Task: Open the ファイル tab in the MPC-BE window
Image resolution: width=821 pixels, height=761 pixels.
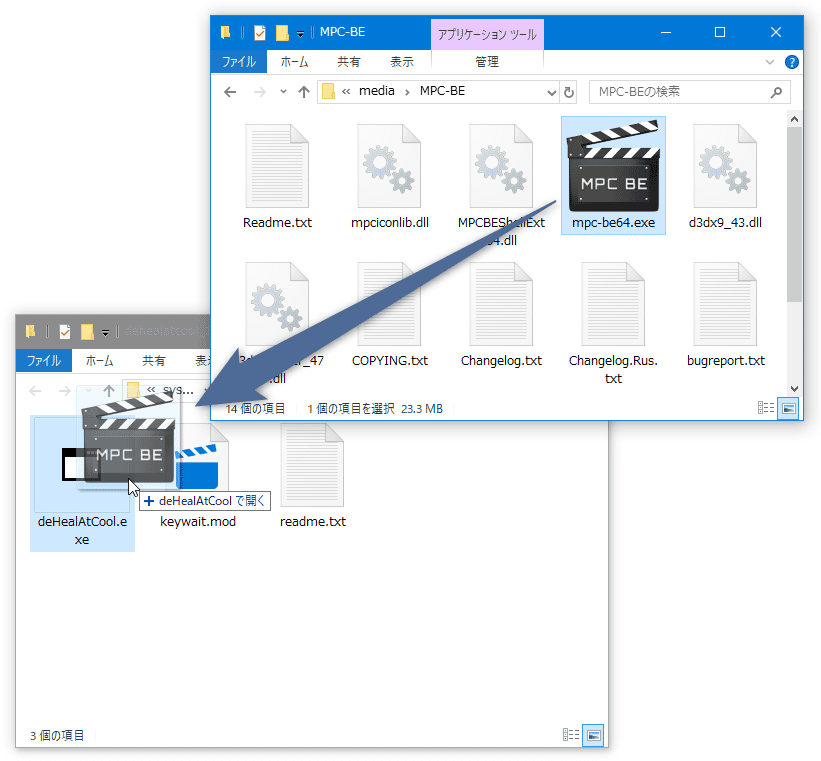Action: (x=239, y=62)
